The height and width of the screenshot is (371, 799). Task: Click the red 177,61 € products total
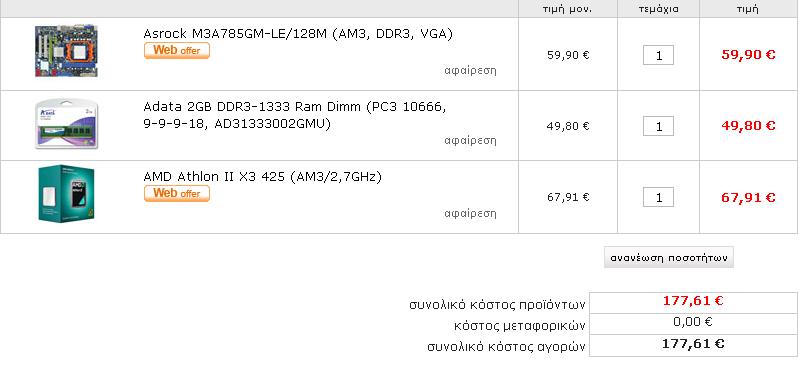pos(693,301)
